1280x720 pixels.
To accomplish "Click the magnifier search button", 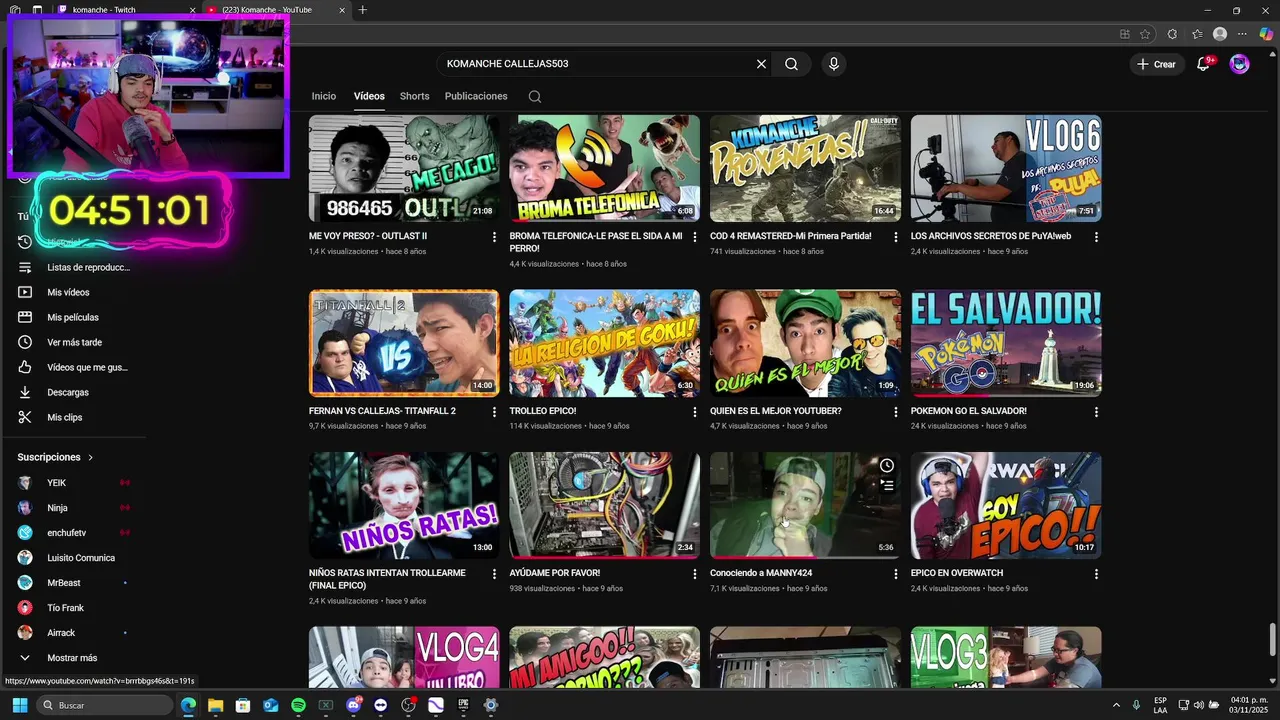I will point(791,64).
